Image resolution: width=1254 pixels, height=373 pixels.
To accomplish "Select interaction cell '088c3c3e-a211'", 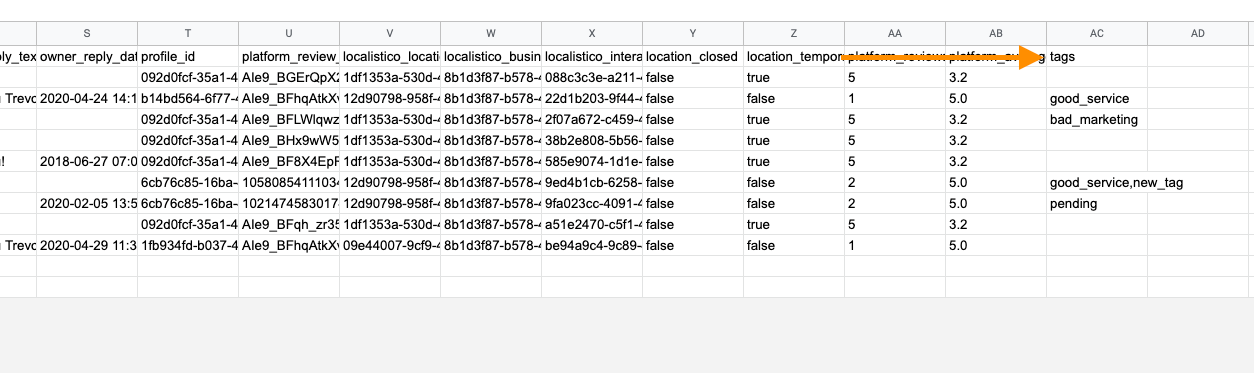I will (592, 78).
